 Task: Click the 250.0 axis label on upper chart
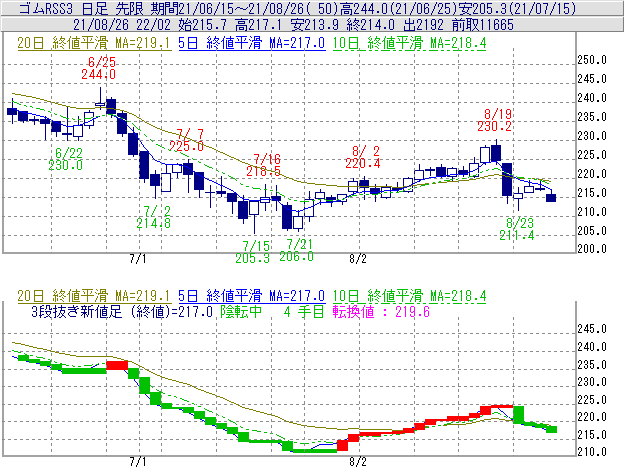(592, 60)
